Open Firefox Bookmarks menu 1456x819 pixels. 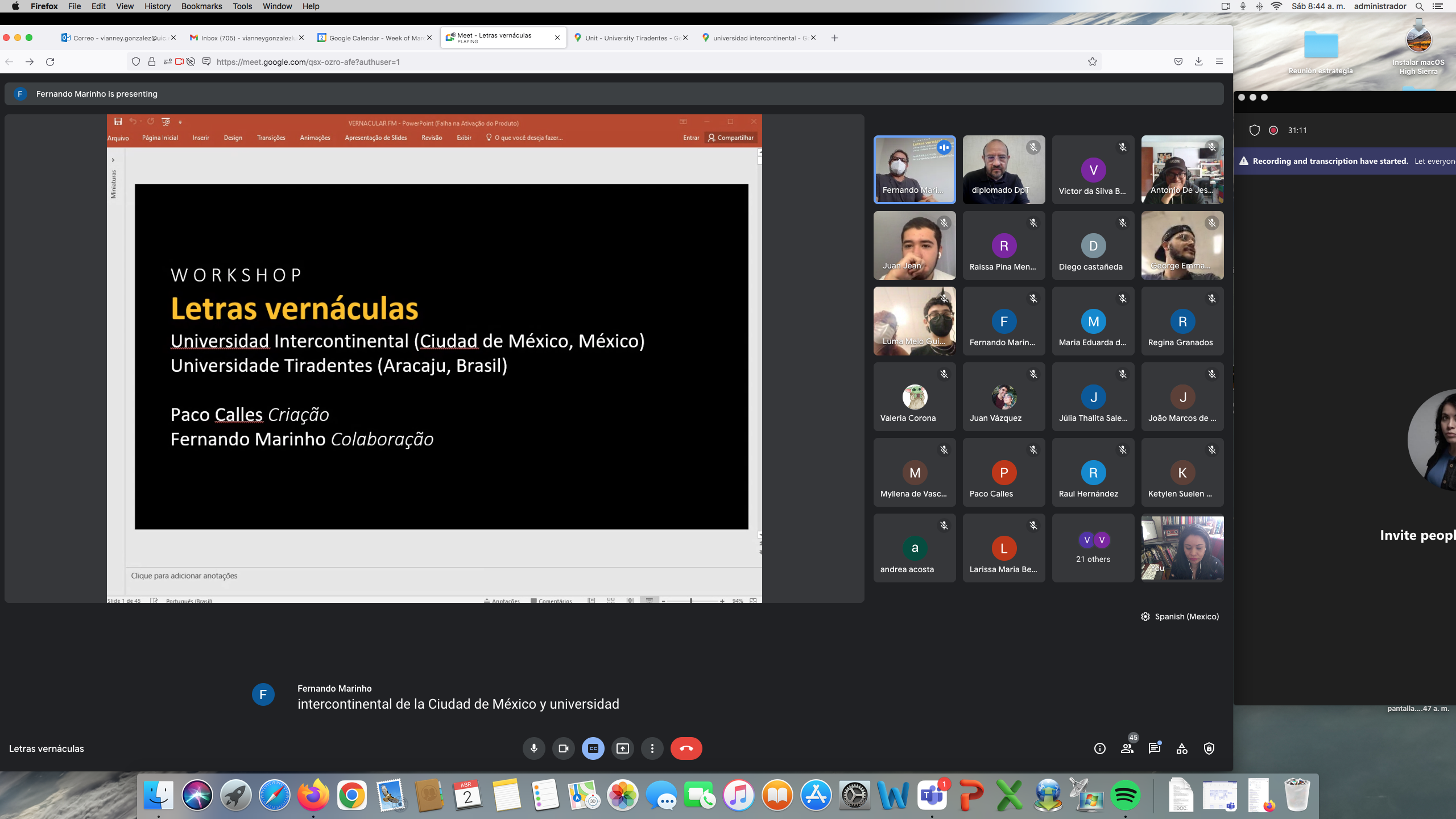pyautogui.click(x=201, y=6)
